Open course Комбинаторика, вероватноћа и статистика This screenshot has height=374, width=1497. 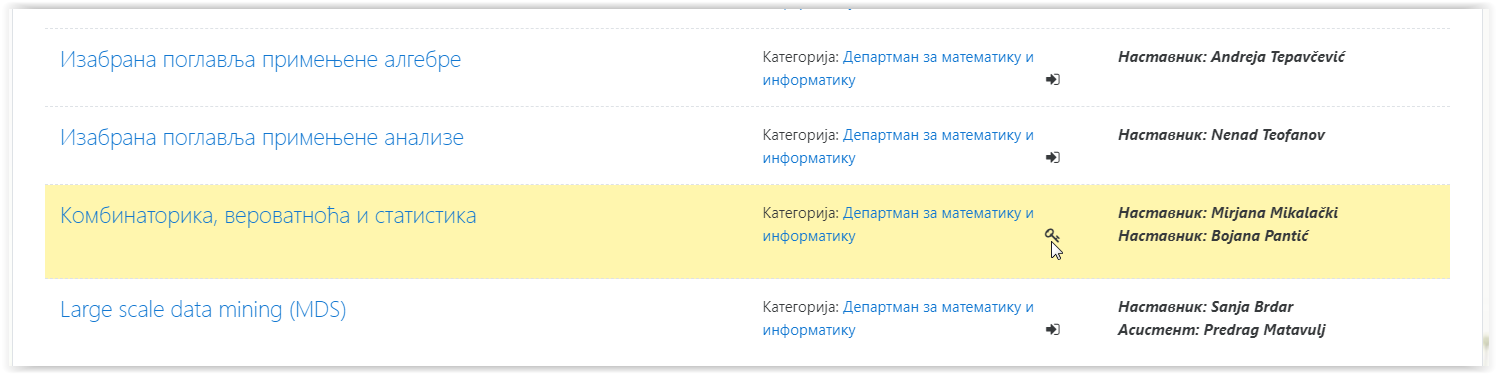click(268, 216)
